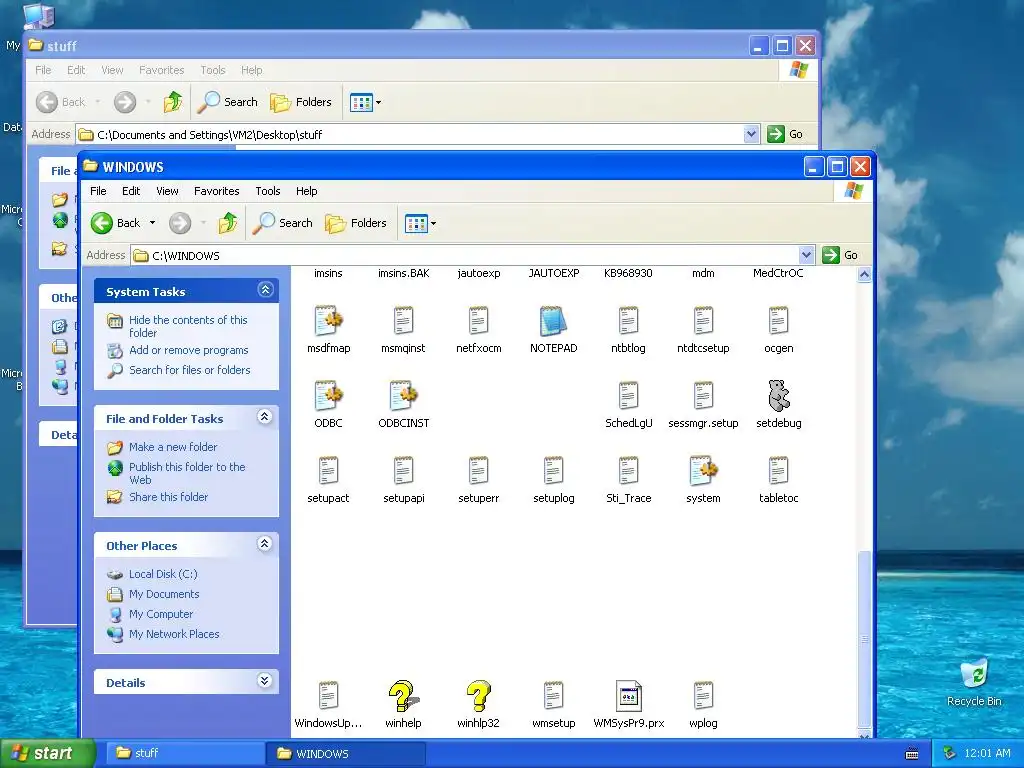Select the system configuration file icon
The height and width of the screenshot is (768, 1024).
(x=703, y=471)
